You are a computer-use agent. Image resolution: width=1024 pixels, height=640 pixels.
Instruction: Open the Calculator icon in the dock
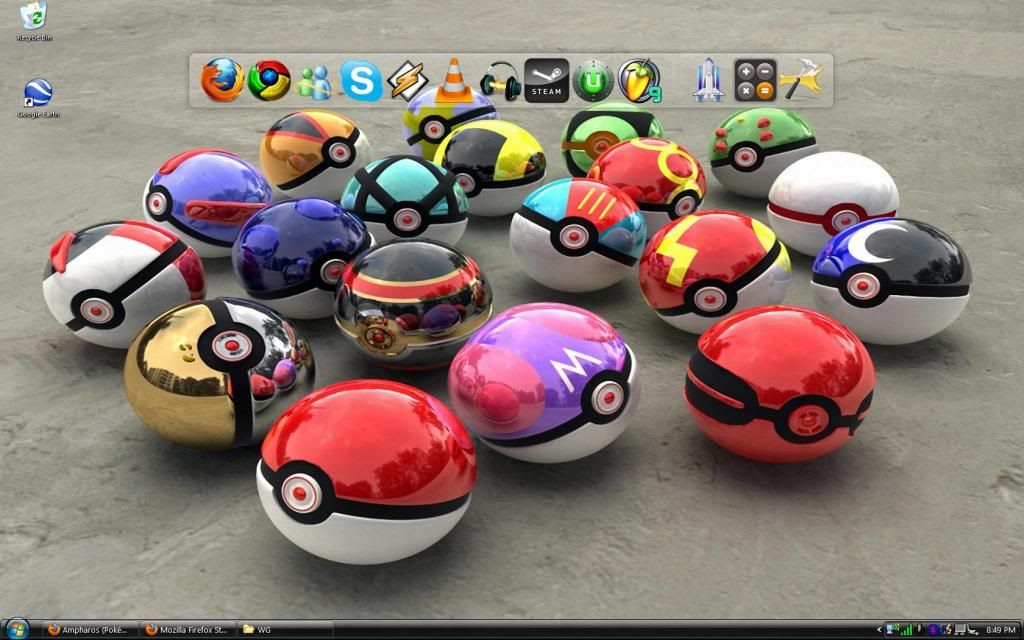[x=755, y=80]
